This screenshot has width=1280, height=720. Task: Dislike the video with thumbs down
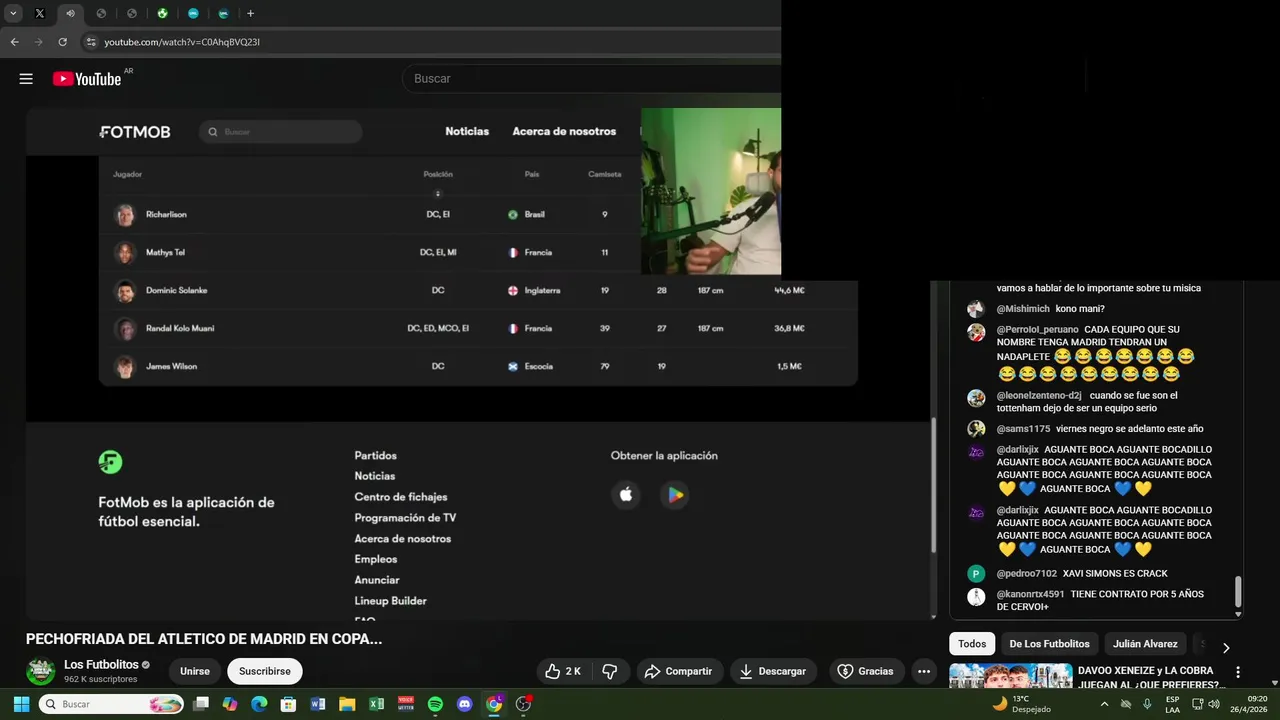click(x=609, y=671)
